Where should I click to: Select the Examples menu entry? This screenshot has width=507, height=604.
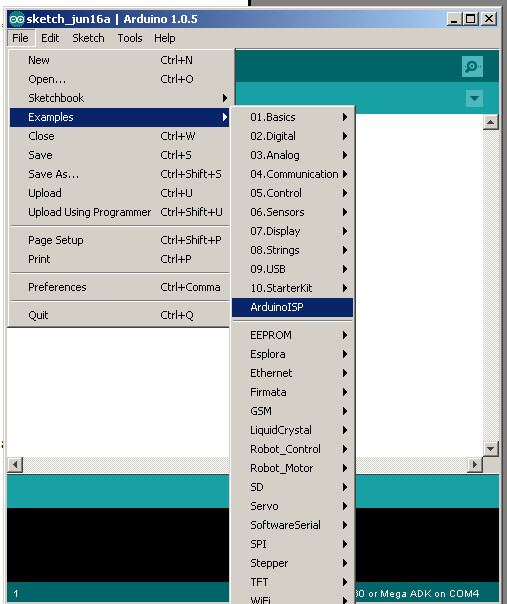pos(119,117)
